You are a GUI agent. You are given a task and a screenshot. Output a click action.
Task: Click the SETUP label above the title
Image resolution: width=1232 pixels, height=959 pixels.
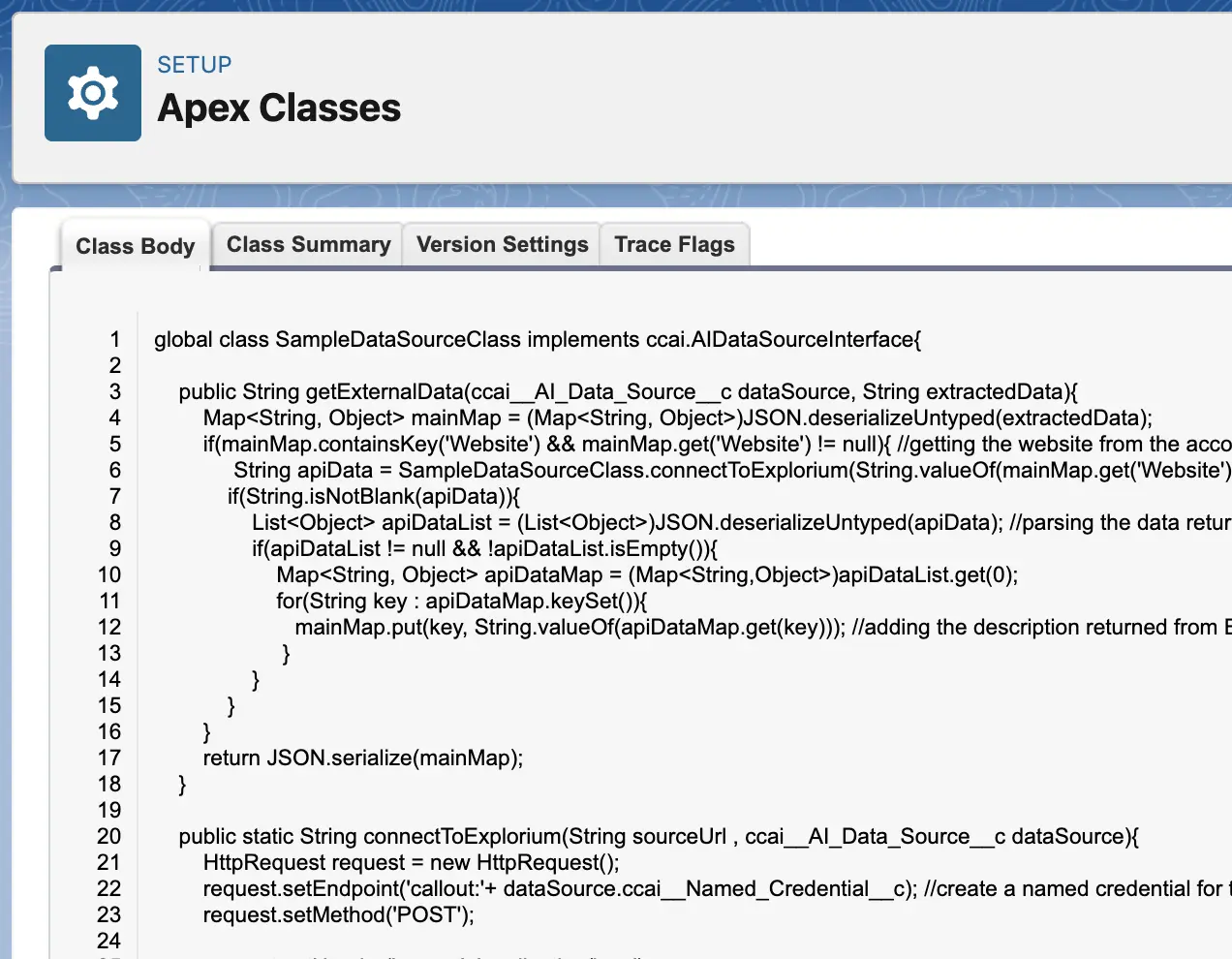click(x=195, y=65)
